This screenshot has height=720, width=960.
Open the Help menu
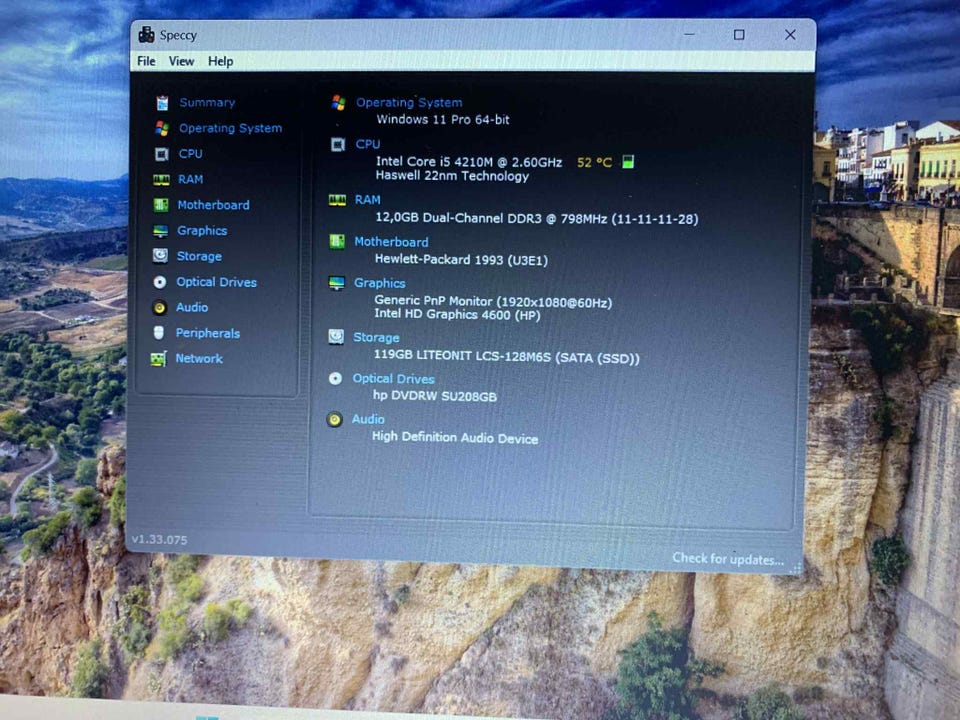(220, 61)
